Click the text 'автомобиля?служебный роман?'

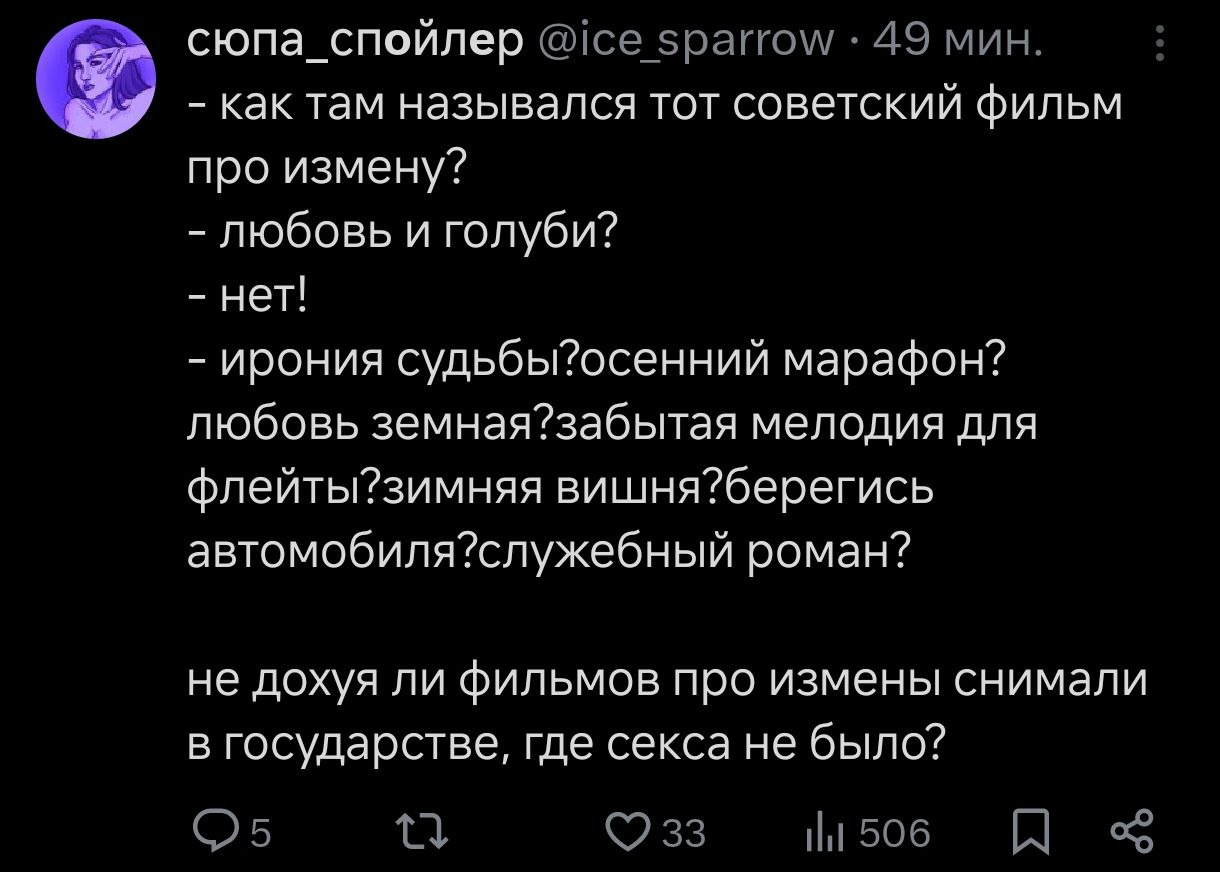(x=549, y=549)
